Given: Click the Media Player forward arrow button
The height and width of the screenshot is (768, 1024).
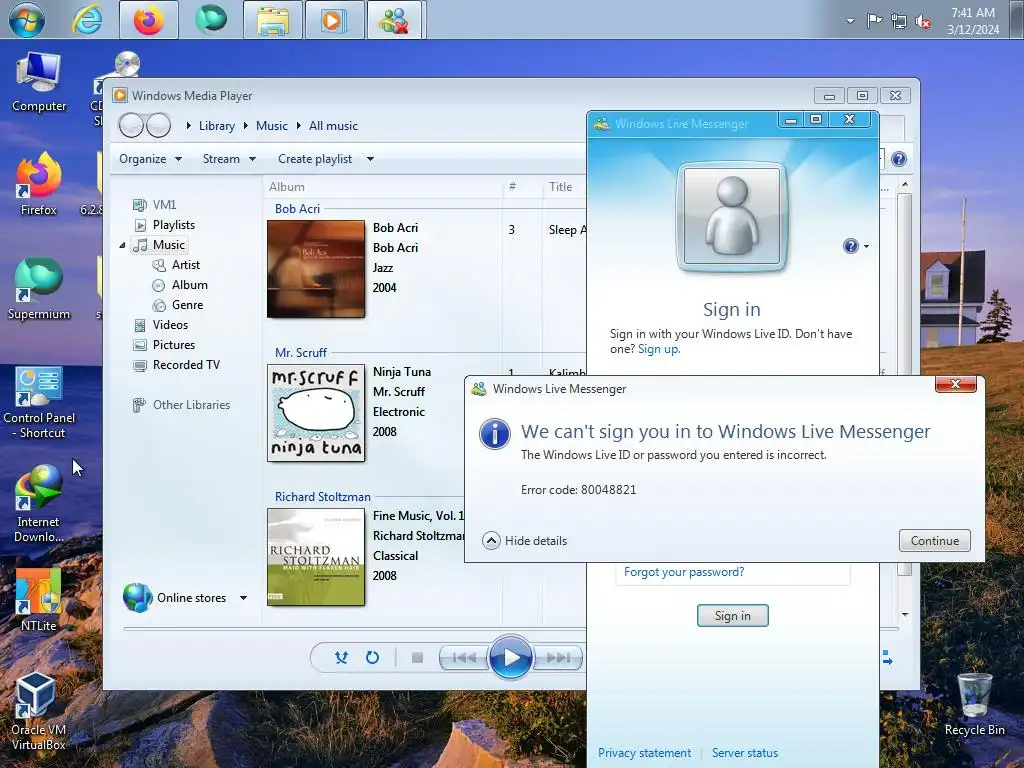Looking at the screenshot, I should (x=158, y=125).
